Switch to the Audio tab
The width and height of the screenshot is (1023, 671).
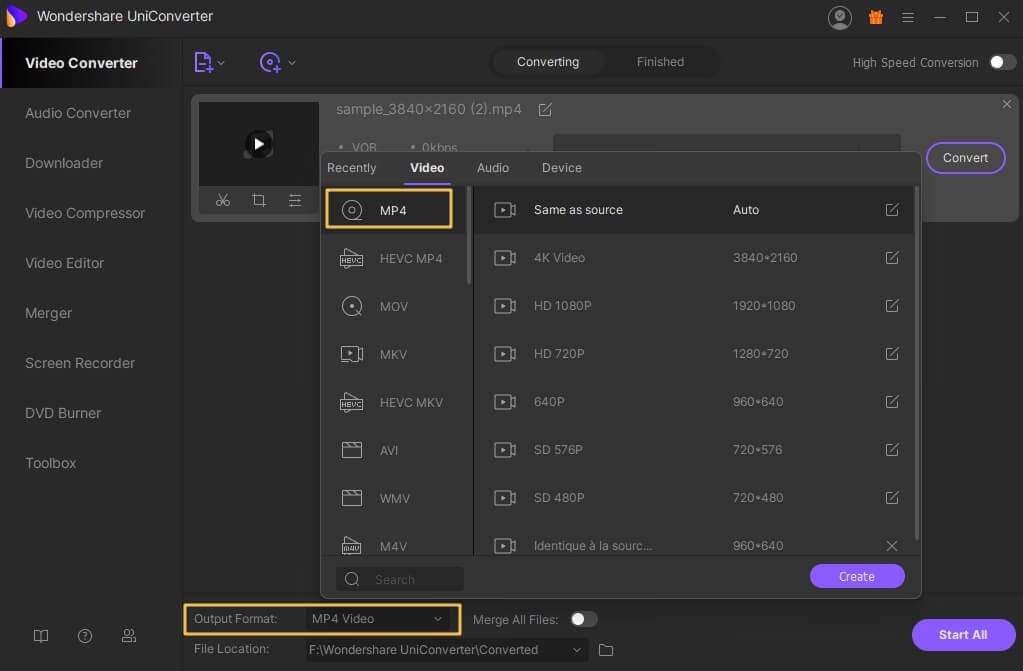(493, 168)
